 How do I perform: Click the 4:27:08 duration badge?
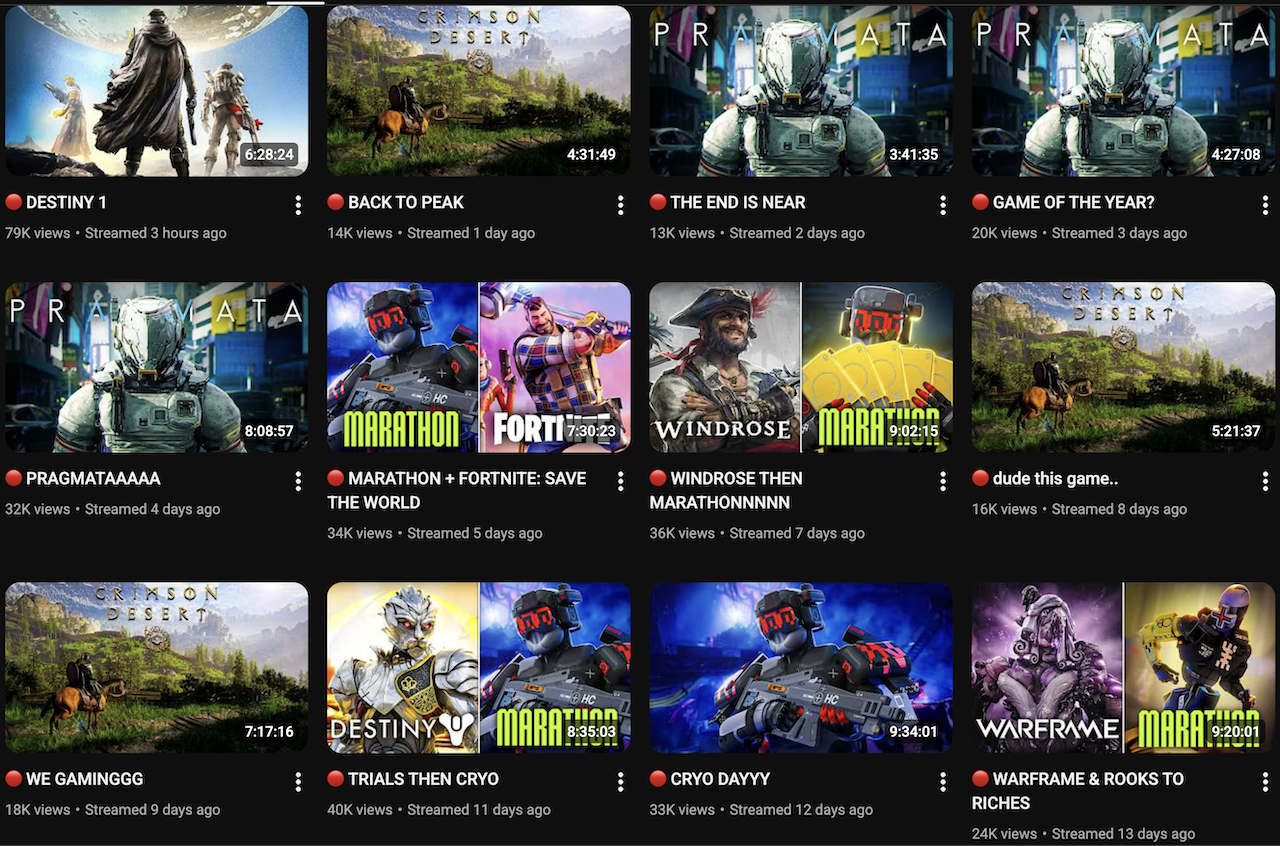point(1236,155)
